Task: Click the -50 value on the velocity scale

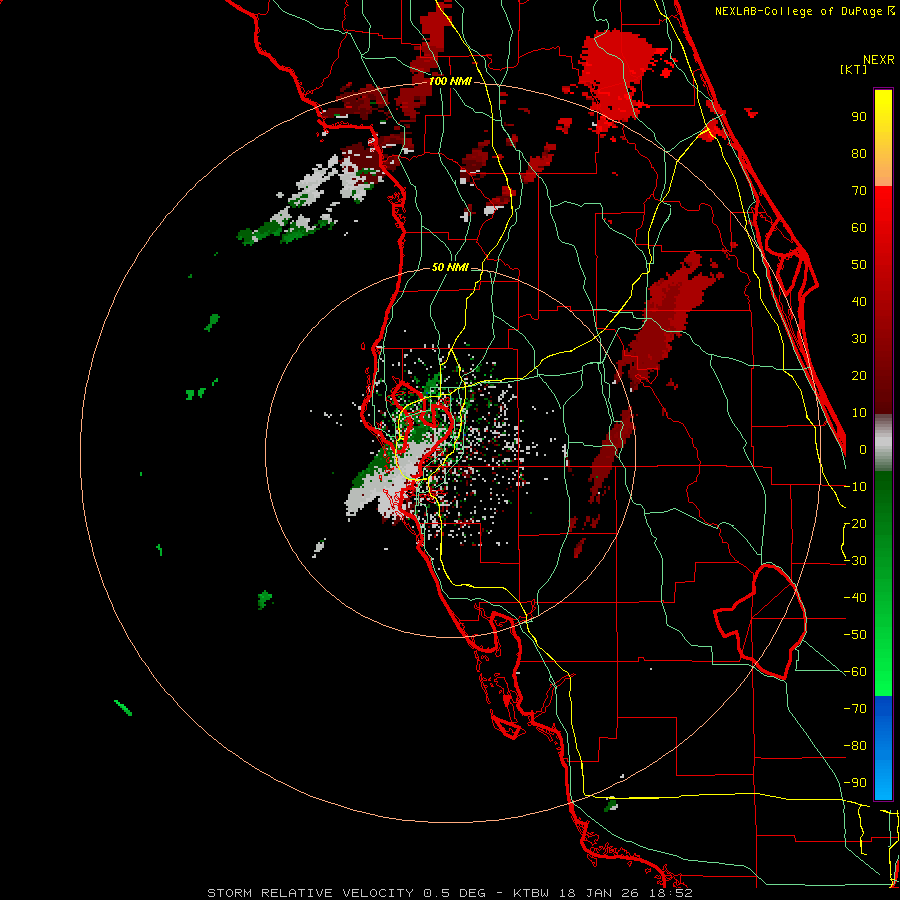Action: pos(855,635)
